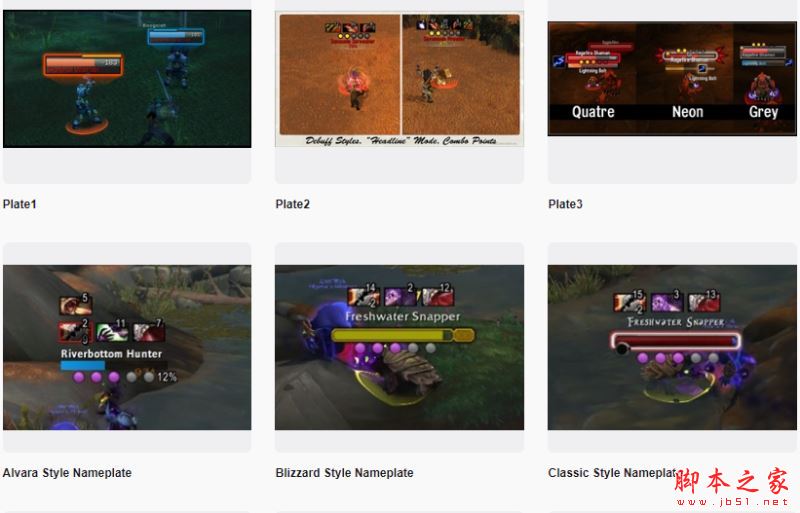Image resolution: width=800 pixels, height=513 pixels.
Task: Click the Quatre label in Plate3 image
Action: coord(593,112)
